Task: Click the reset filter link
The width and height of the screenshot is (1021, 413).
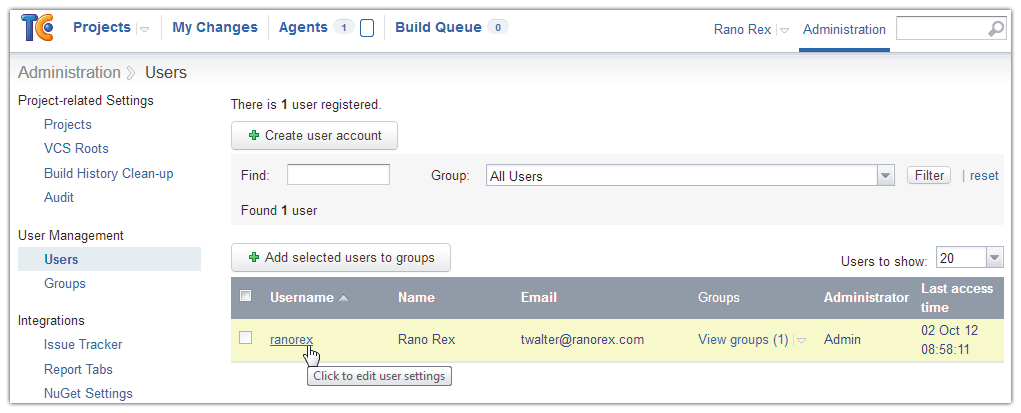Action: pyautogui.click(x=984, y=175)
